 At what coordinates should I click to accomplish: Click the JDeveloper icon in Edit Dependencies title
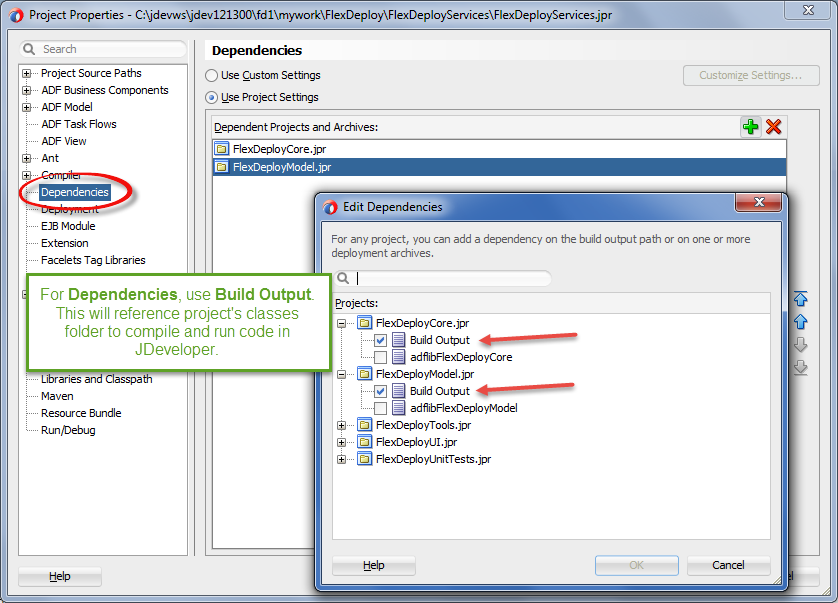[x=330, y=207]
